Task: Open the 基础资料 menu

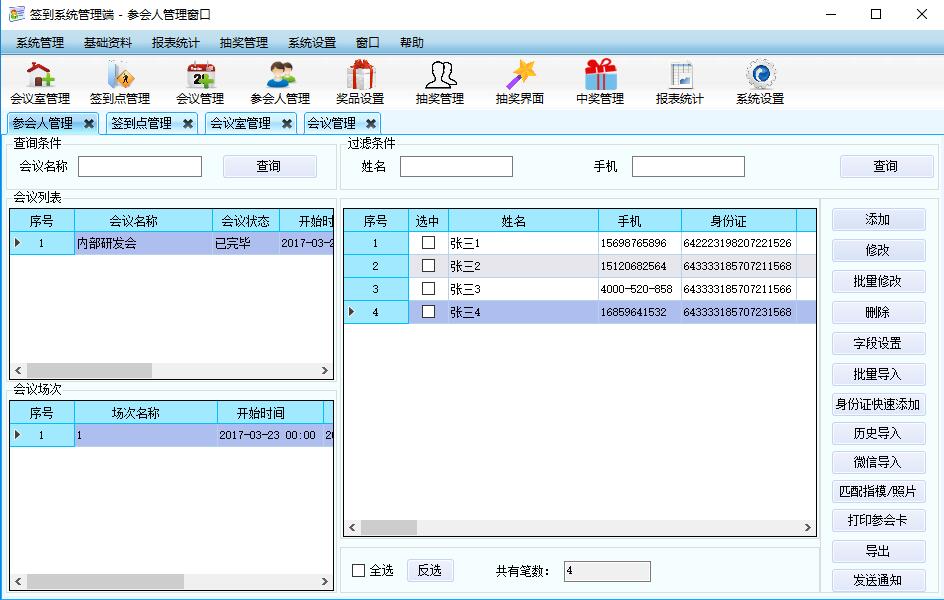Action: pyautogui.click(x=107, y=43)
